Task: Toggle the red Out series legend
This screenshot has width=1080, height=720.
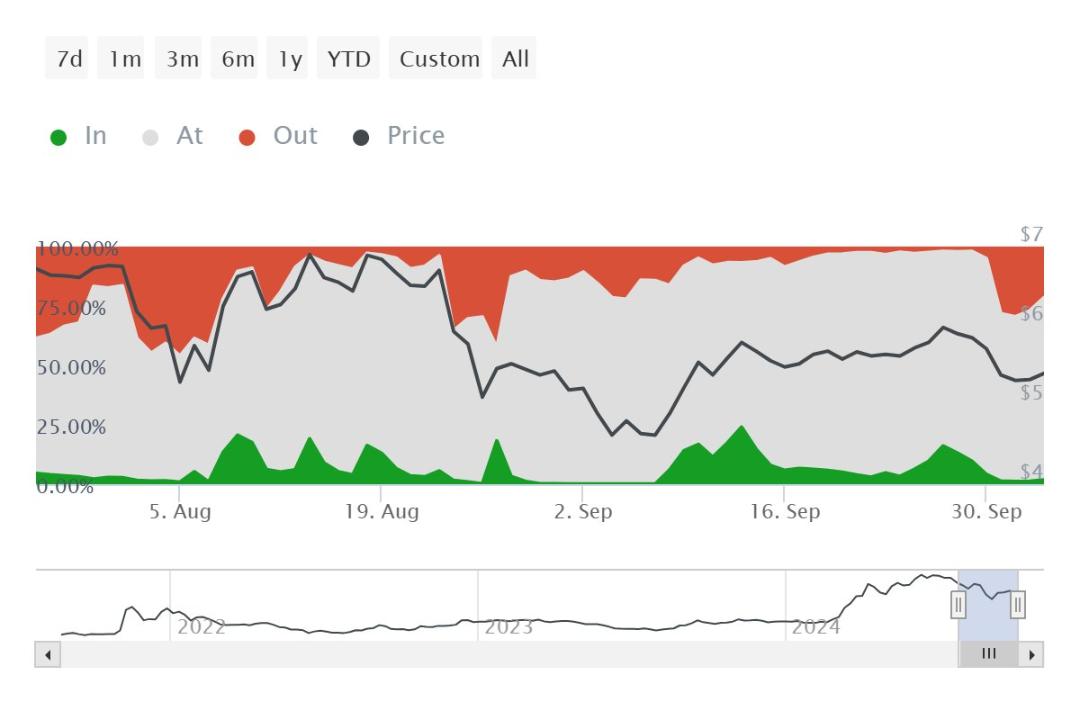Action: click(278, 136)
